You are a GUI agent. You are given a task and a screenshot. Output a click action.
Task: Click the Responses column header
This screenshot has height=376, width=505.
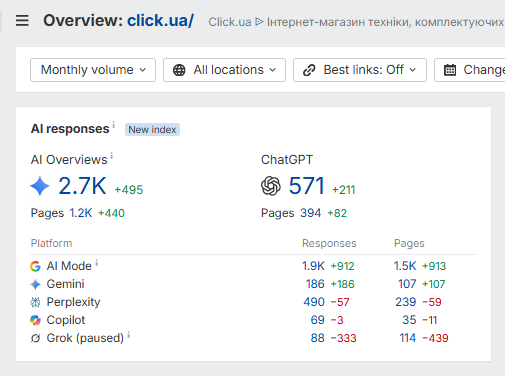tap(329, 243)
